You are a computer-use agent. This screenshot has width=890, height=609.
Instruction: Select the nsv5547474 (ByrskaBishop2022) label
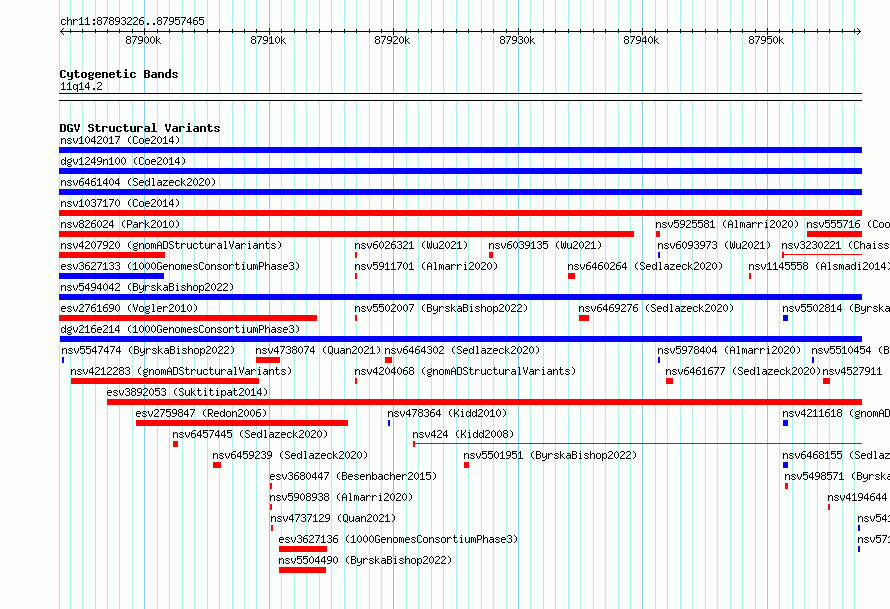(148, 350)
